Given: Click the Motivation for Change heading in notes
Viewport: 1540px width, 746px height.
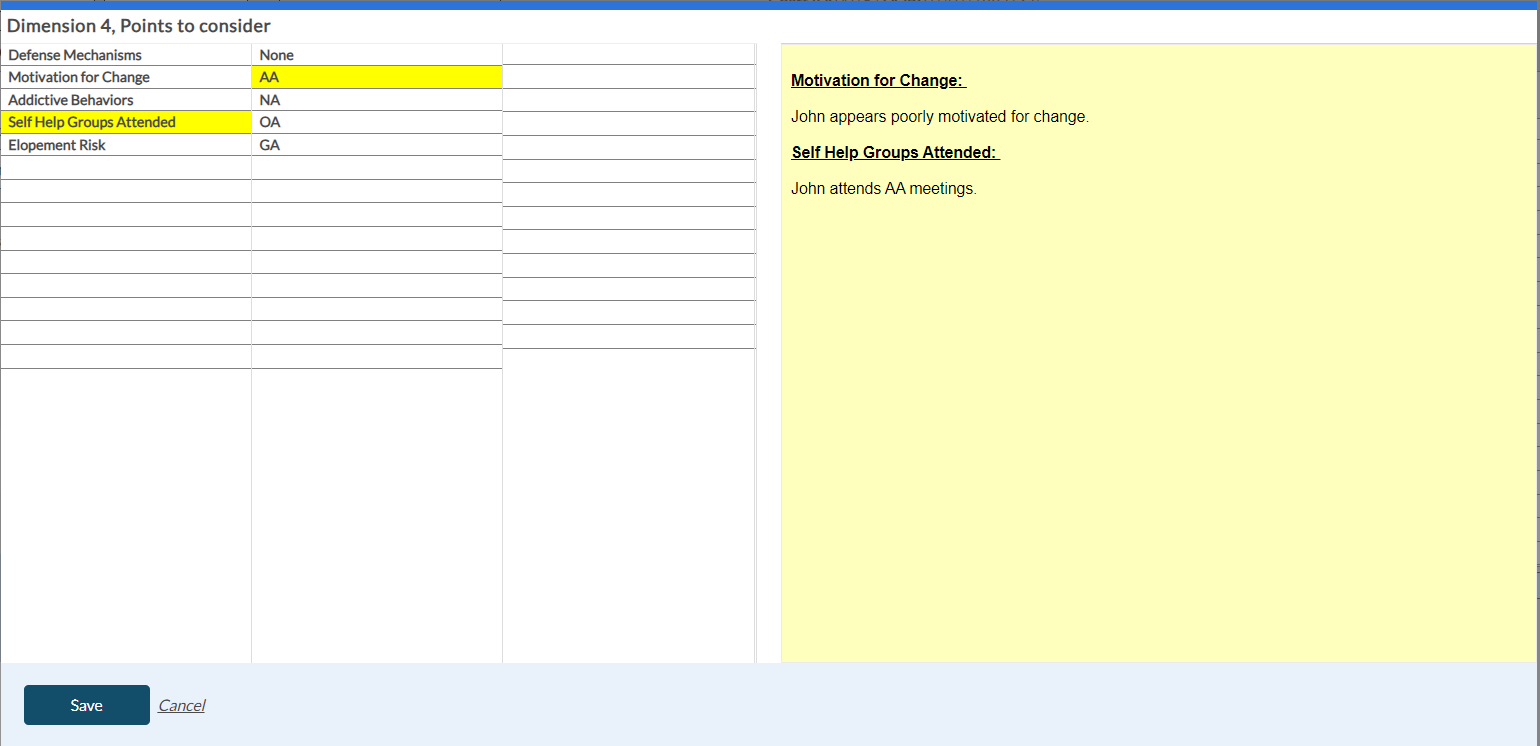Looking at the screenshot, I should point(876,81).
